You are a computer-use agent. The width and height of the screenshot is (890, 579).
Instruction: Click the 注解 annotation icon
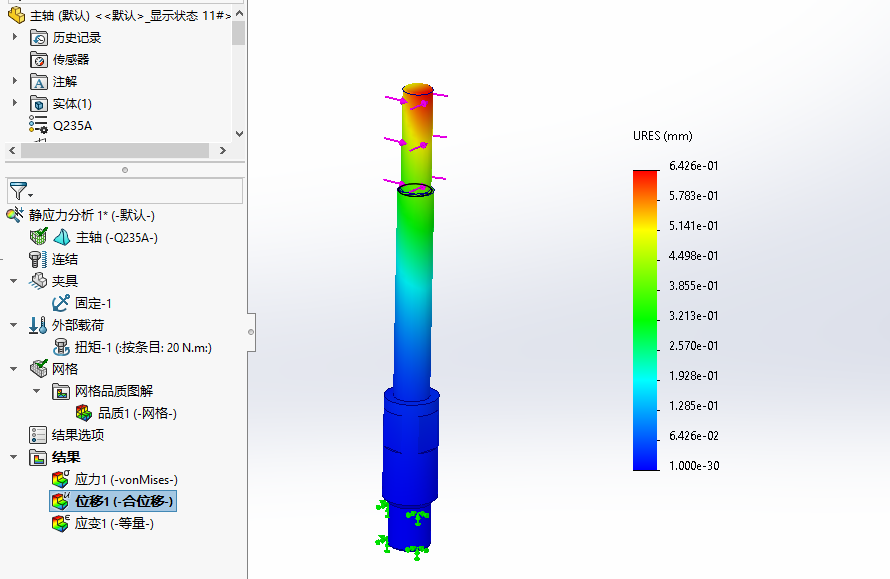[39, 82]
